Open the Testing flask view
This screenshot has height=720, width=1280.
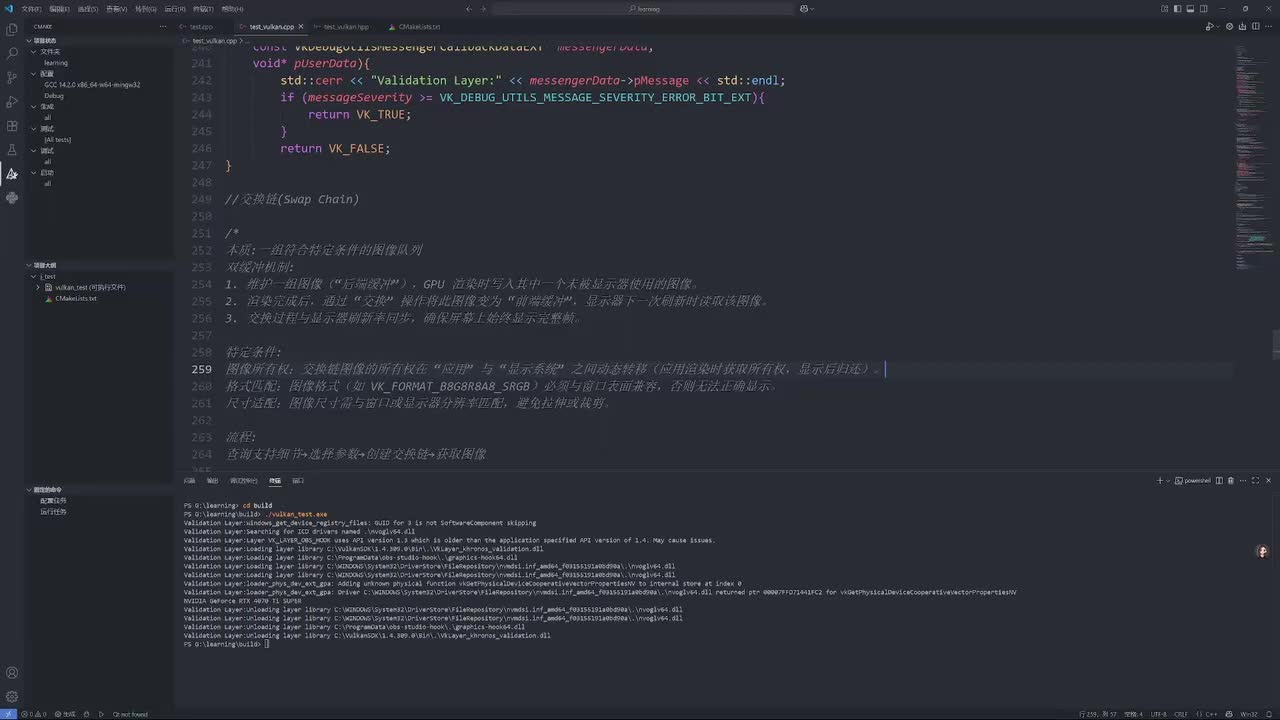point(12,150)
